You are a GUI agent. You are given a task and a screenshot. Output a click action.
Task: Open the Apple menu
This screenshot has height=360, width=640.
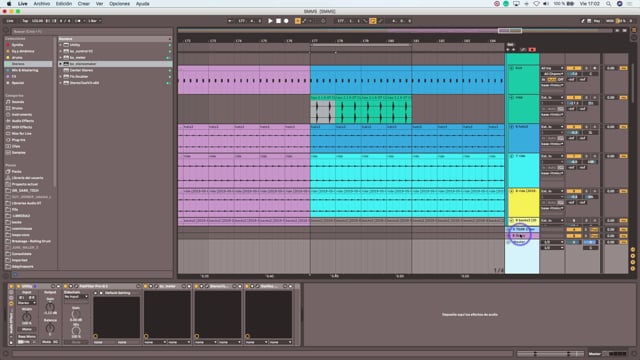pyautogui.click(x=9, y=4)
